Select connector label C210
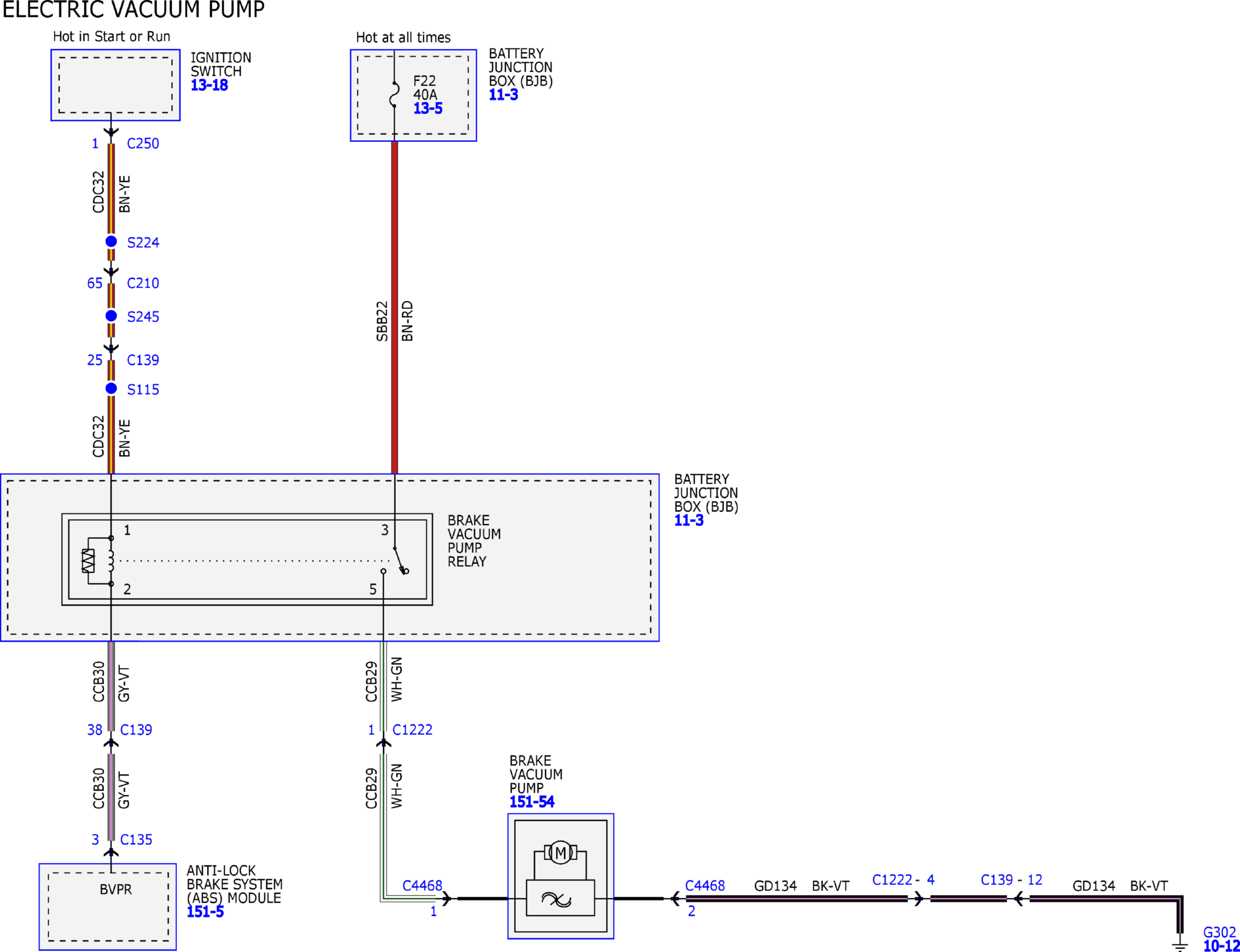Viewport: 1240px width, 952px height. [143, 283]
